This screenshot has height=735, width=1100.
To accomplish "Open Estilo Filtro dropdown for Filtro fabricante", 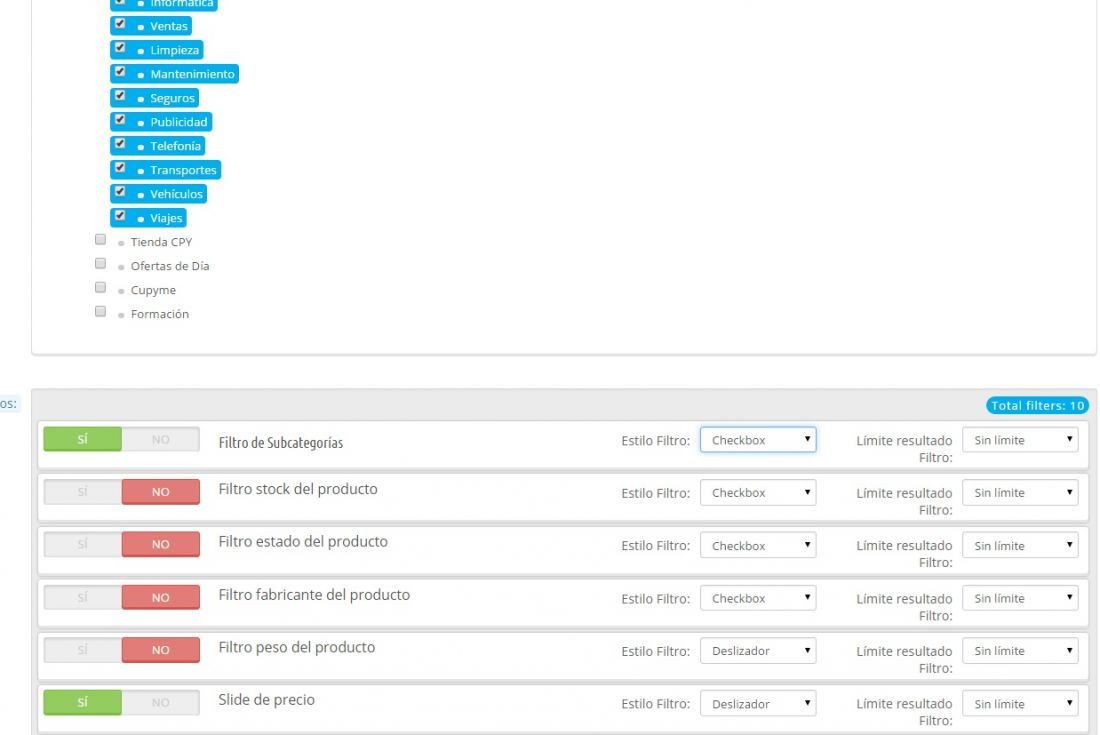I will point(758,598).
